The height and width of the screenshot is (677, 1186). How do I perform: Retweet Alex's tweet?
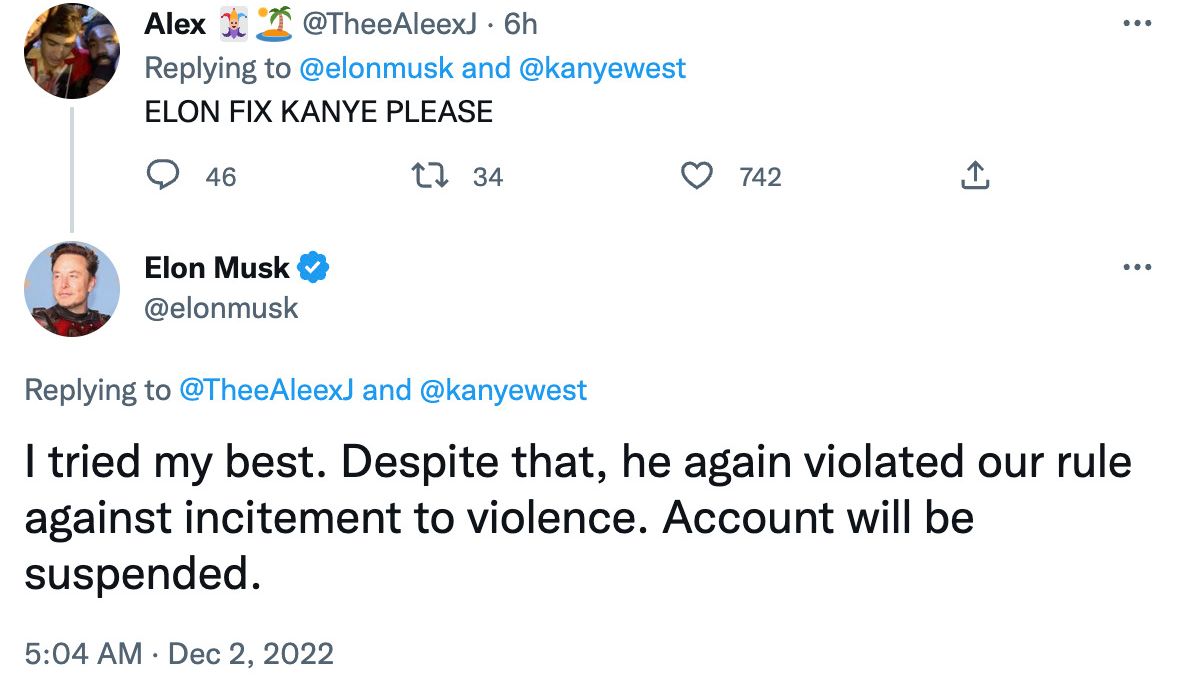point(428,177)
